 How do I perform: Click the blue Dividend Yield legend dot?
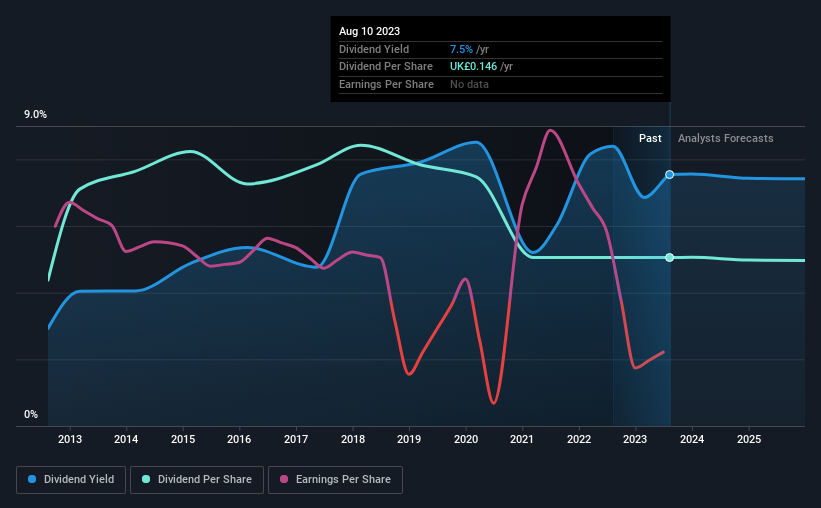point(32,479)
